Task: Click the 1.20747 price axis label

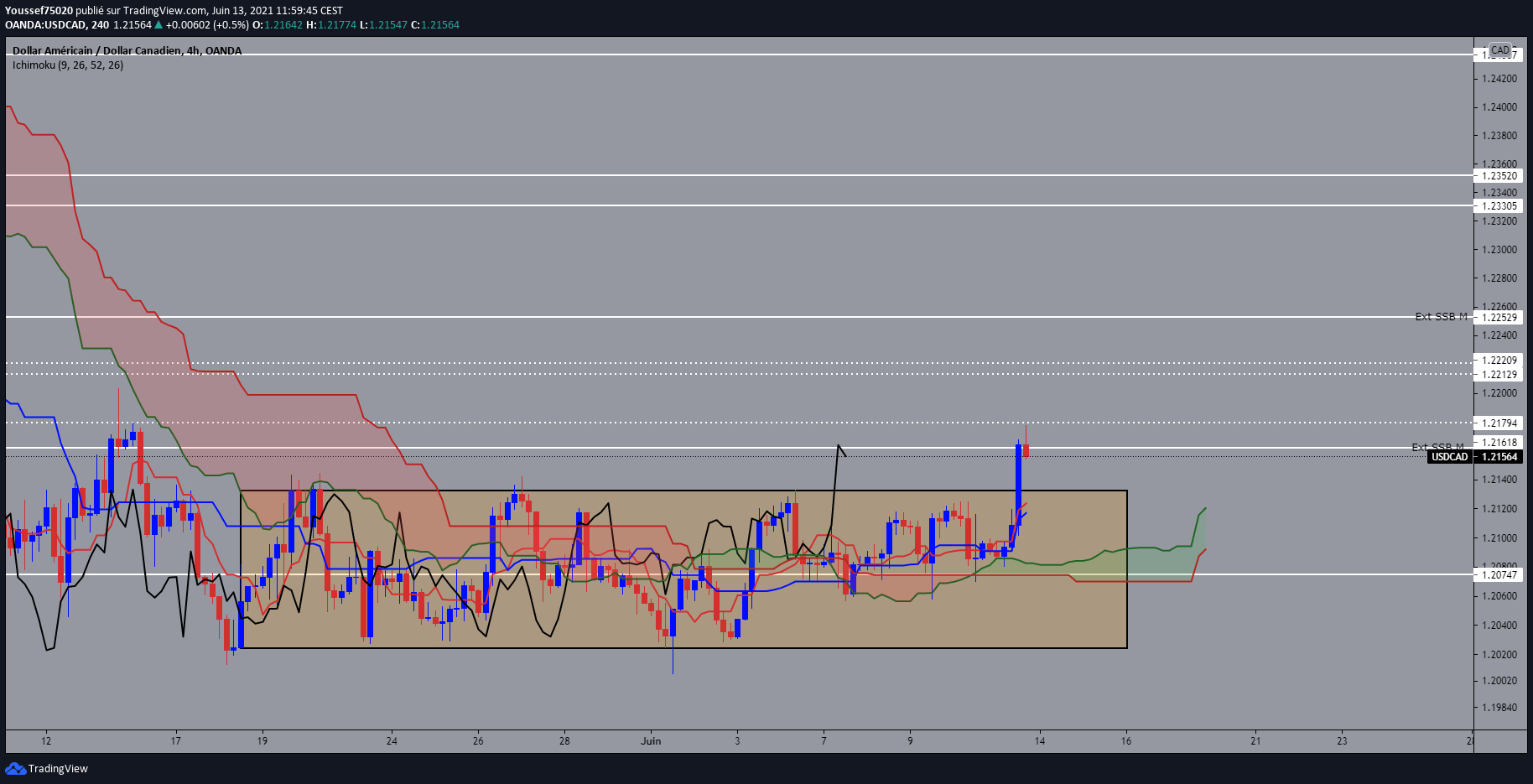Action: click(x=1499, y=574)
